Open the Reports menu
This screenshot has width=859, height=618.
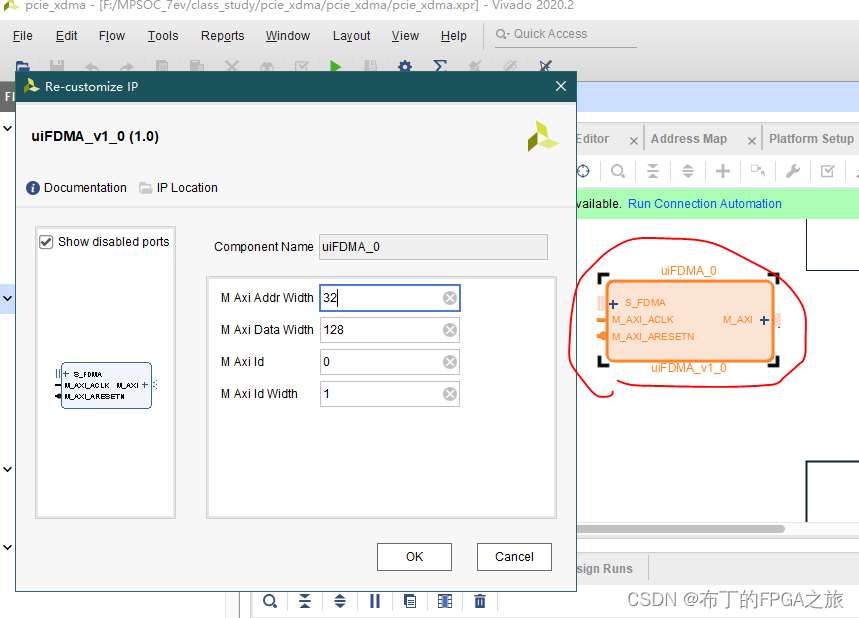[x=222, y=36]
